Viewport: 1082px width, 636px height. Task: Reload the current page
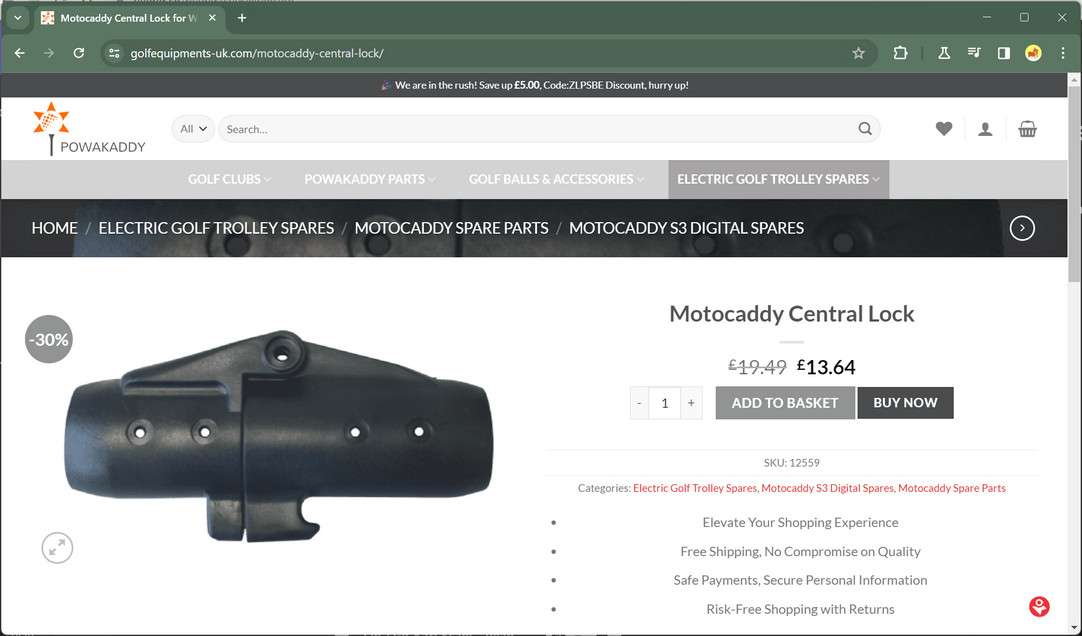coord(79,53)
